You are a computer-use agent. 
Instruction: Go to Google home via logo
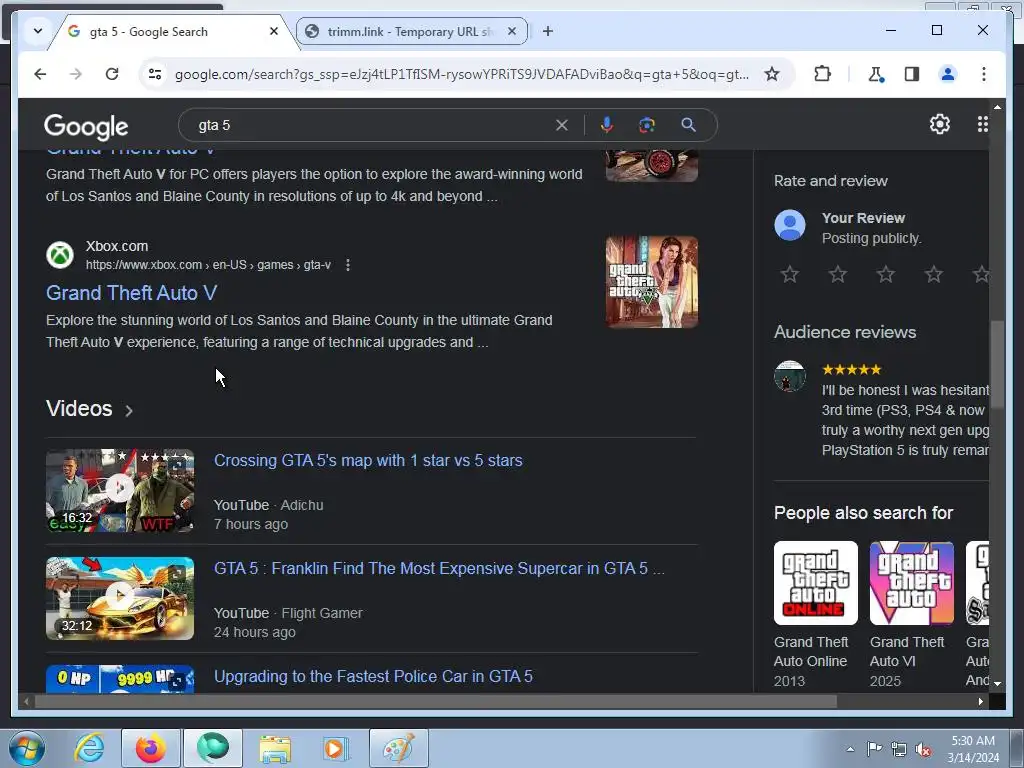tap(86, 126)
